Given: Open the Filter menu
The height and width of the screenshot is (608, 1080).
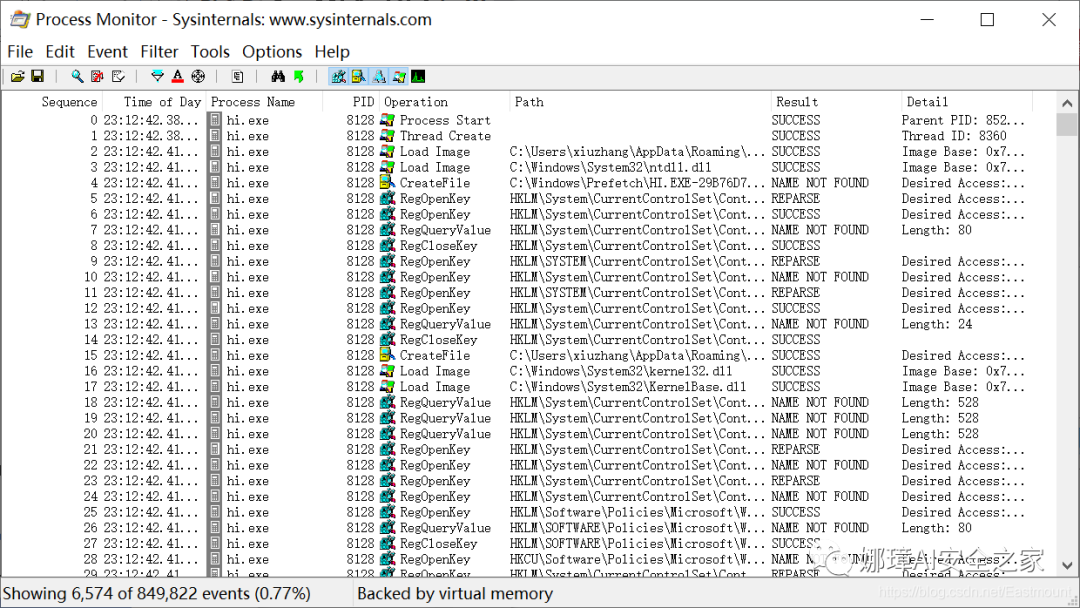Looking at the screenshot, I should 159,52.
